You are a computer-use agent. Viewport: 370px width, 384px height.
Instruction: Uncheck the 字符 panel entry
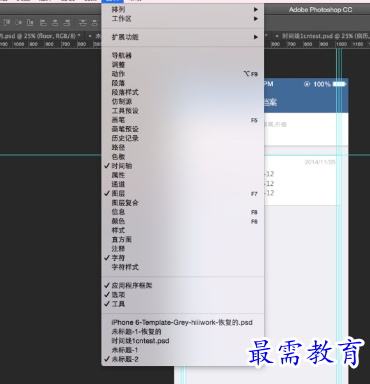click(x=183, y=258)
